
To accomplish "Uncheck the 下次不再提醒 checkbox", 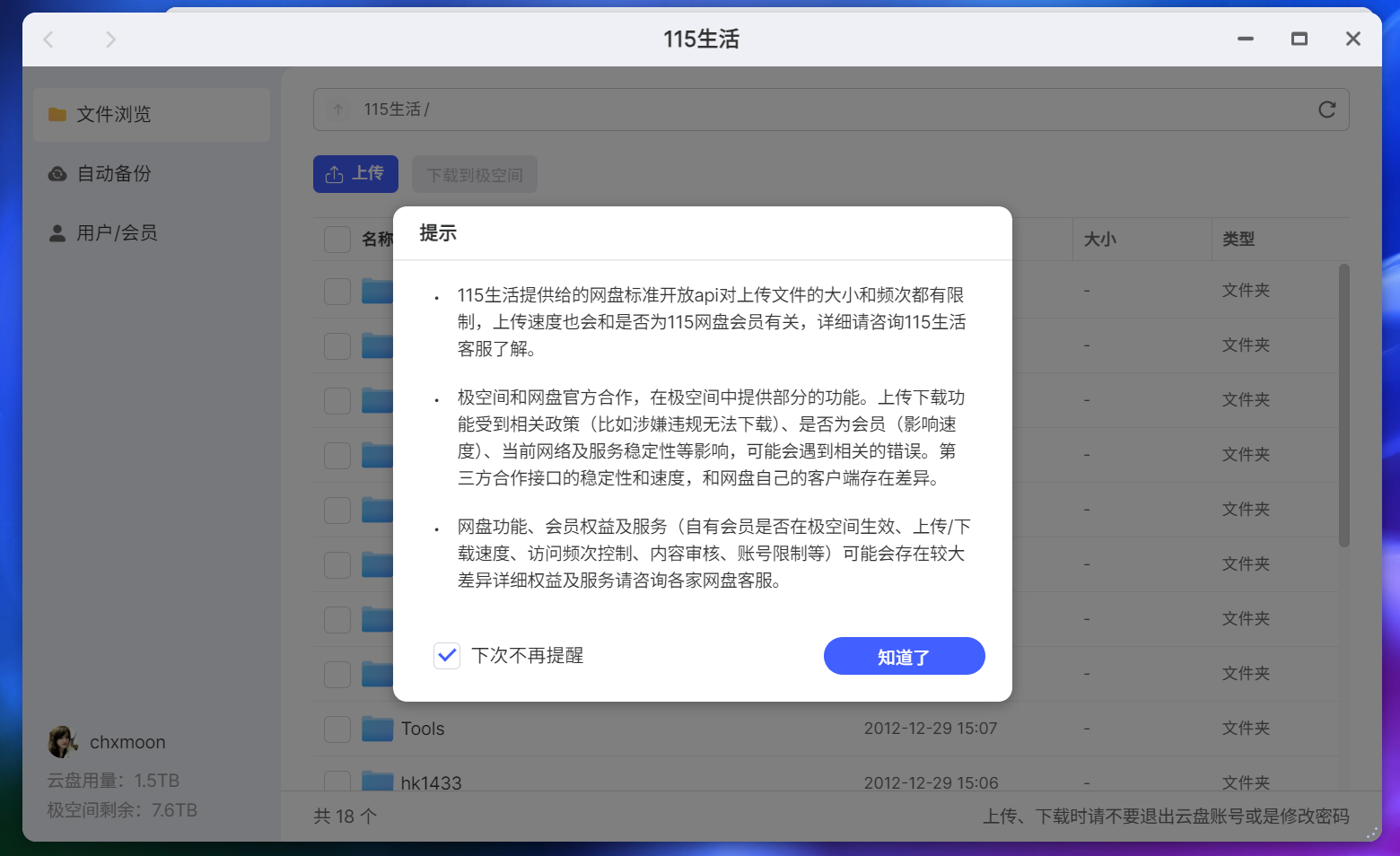I will click(447, 656).
